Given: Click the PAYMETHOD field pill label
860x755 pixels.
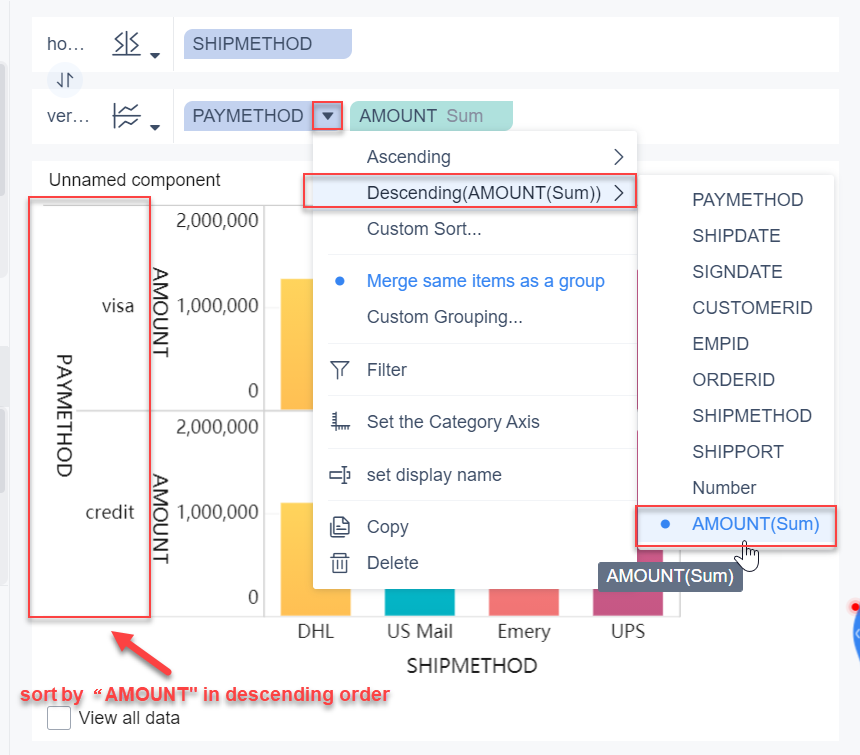Looking at the screenshot, I should (x=248, y=116).
